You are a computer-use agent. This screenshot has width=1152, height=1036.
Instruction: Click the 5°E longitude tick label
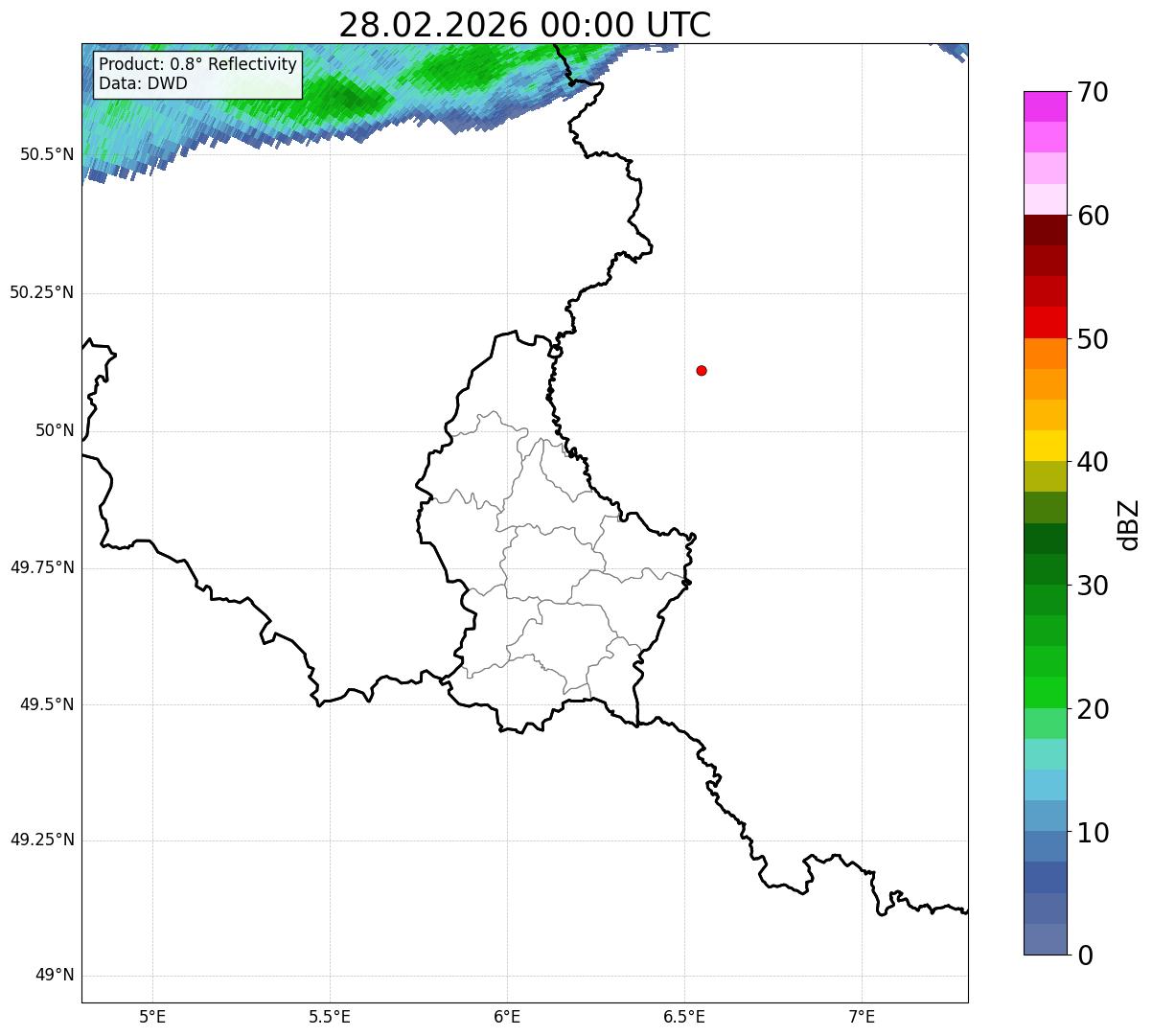pos(152,1016)
